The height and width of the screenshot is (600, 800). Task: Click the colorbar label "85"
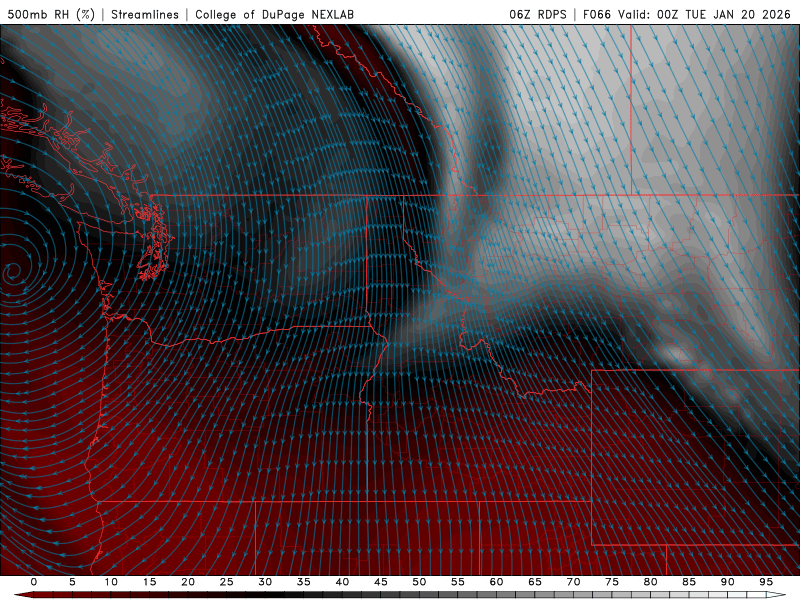click(689, 582)
